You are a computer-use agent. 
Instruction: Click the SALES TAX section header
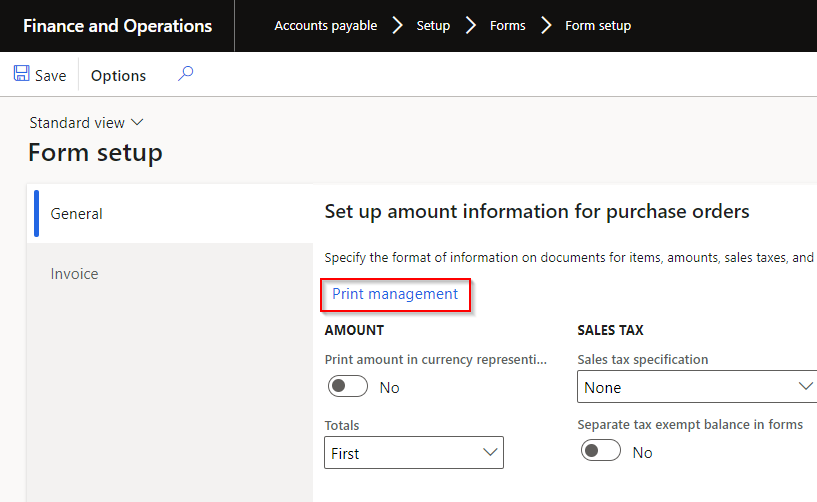pyautogui.click(x=610, y=330)
